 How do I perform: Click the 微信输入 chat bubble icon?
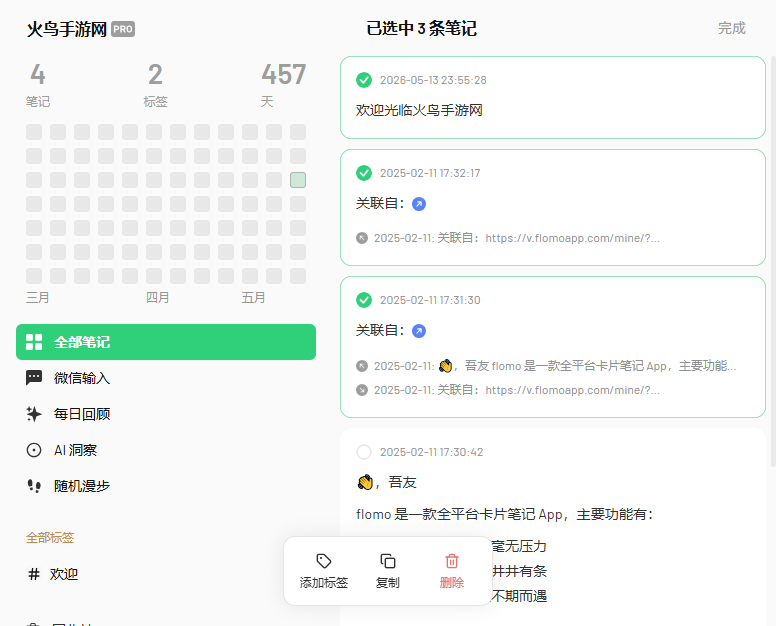[x=34, y=378]
